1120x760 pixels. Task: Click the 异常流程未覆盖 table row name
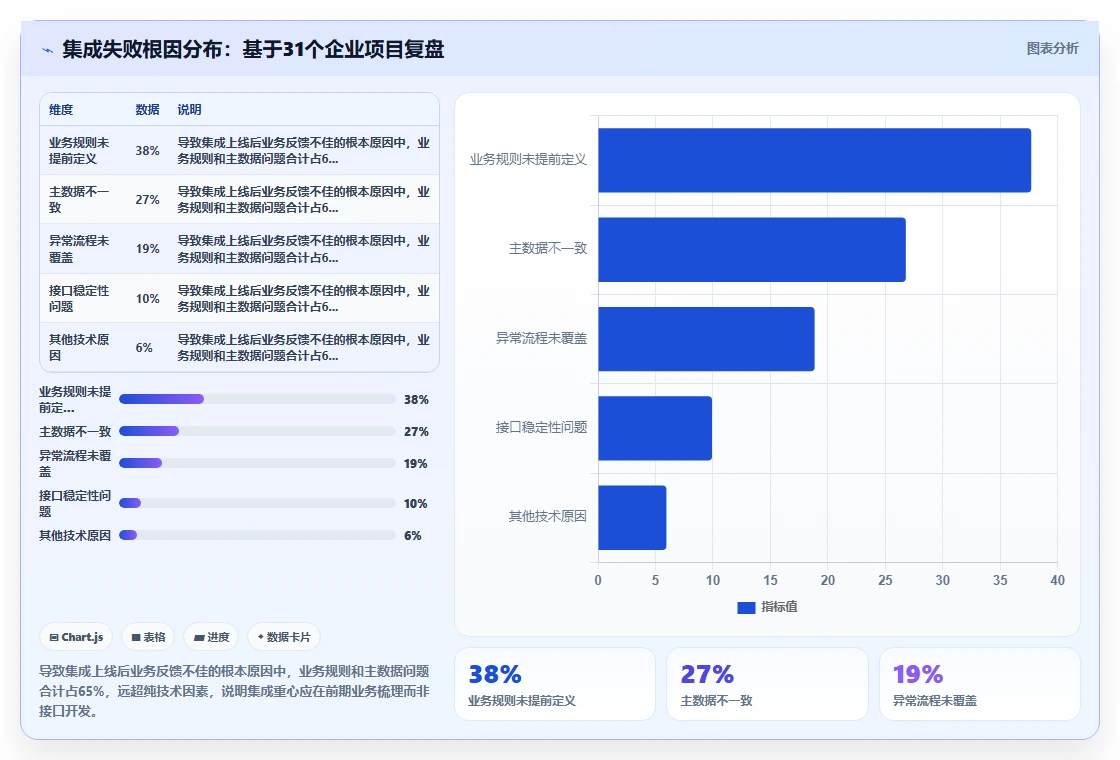pos(79,249)
